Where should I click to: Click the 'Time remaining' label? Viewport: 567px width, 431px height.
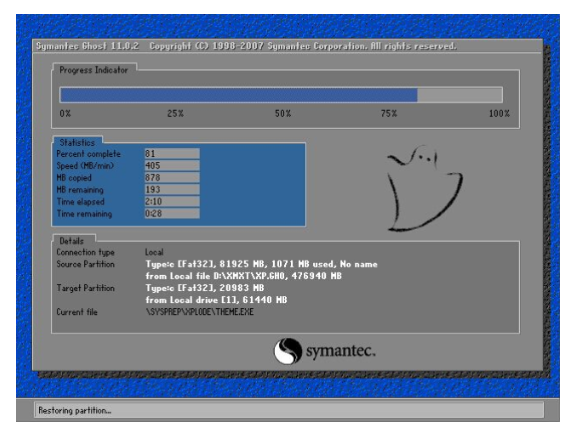tap(84, 214)
